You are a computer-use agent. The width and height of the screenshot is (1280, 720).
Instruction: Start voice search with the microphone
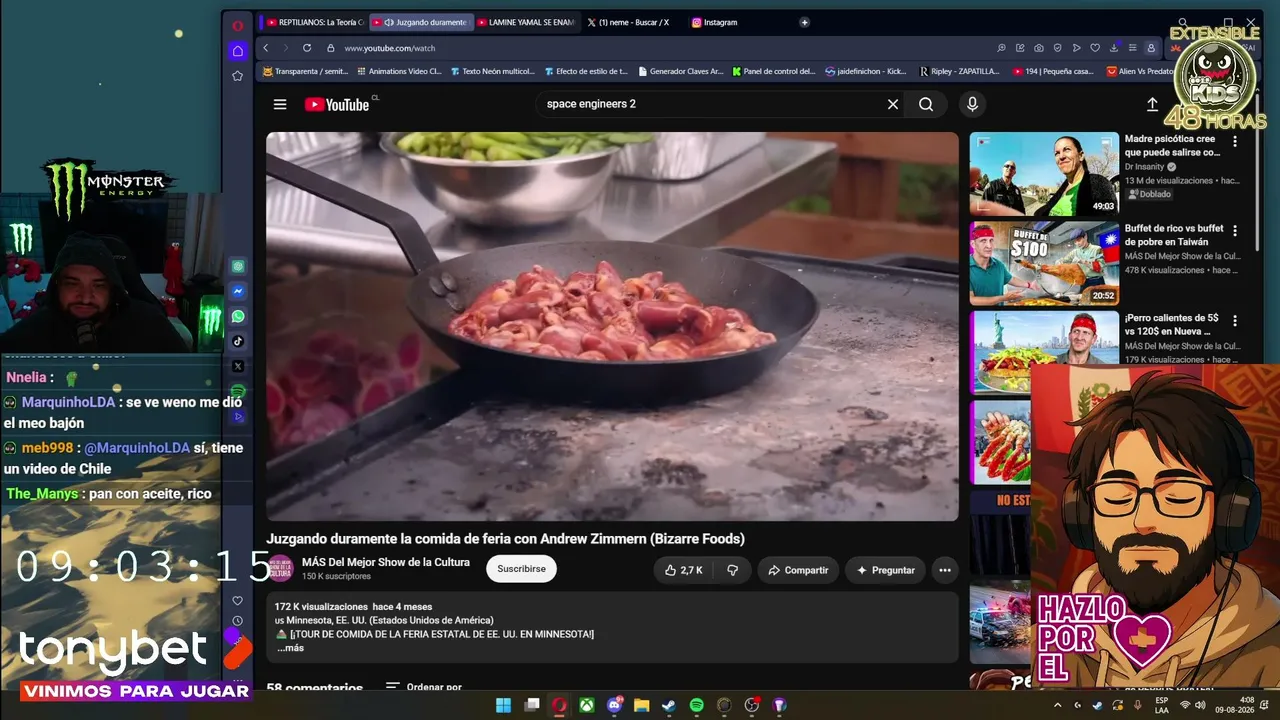[x=972, y=104]
